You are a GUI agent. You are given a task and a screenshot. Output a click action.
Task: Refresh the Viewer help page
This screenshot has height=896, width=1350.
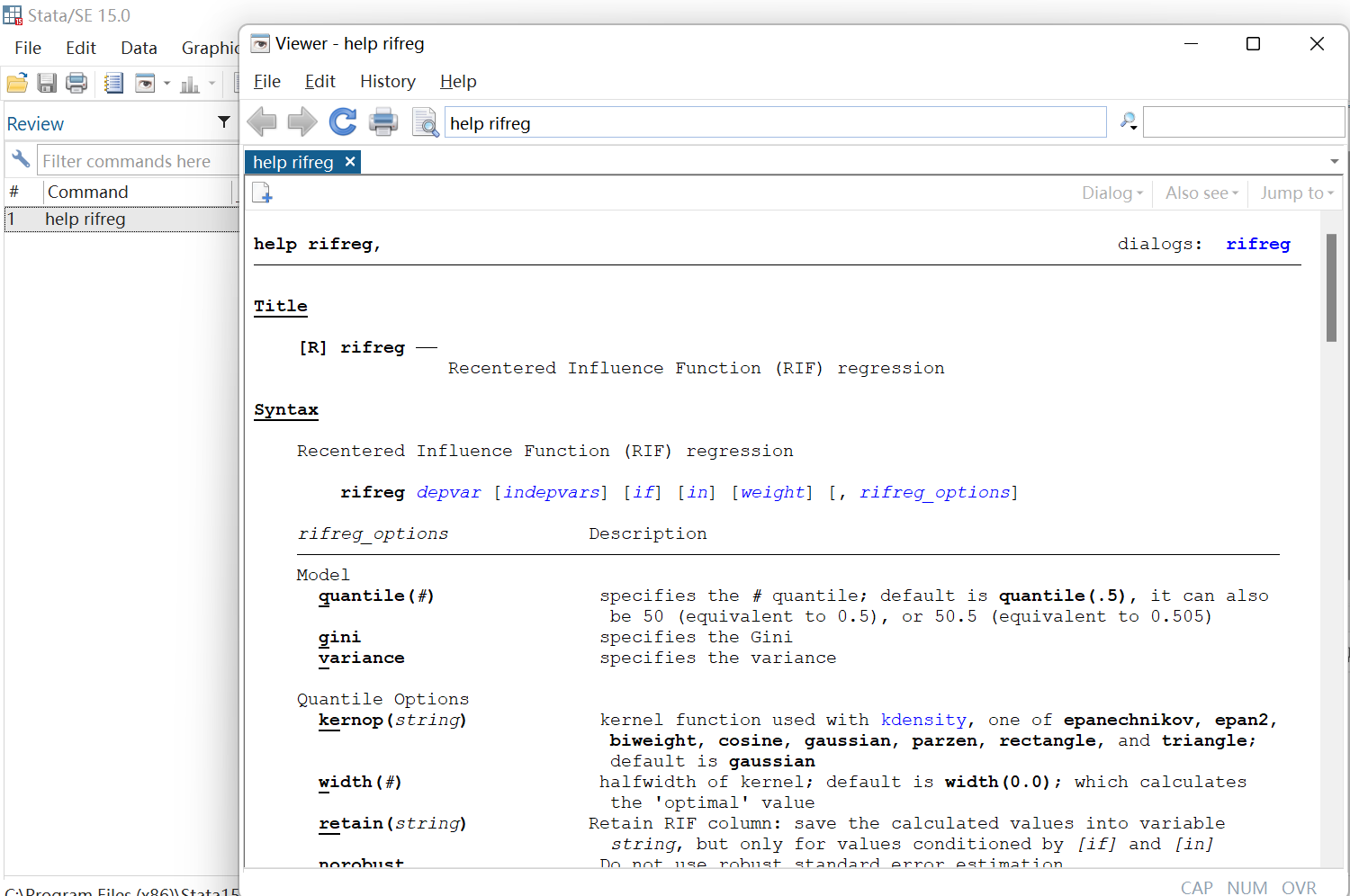click(343, 121)
